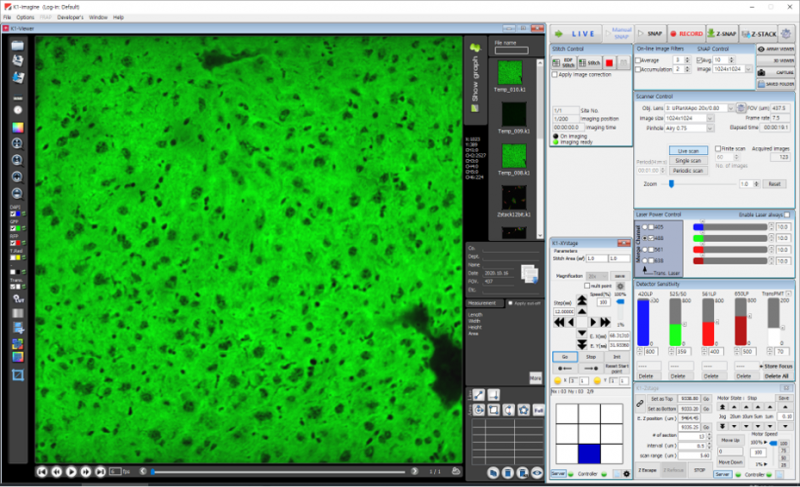Open the Image size dropdown in Scanner Control

coord(710,118)
